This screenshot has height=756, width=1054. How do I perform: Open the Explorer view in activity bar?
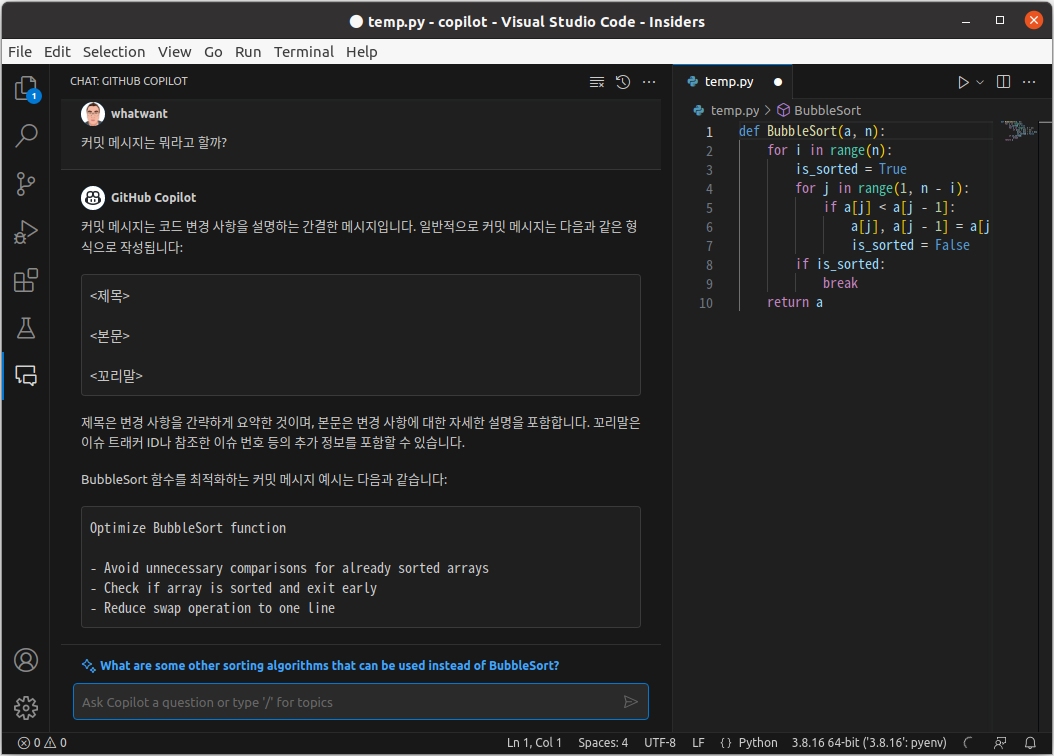pos(26,88)
